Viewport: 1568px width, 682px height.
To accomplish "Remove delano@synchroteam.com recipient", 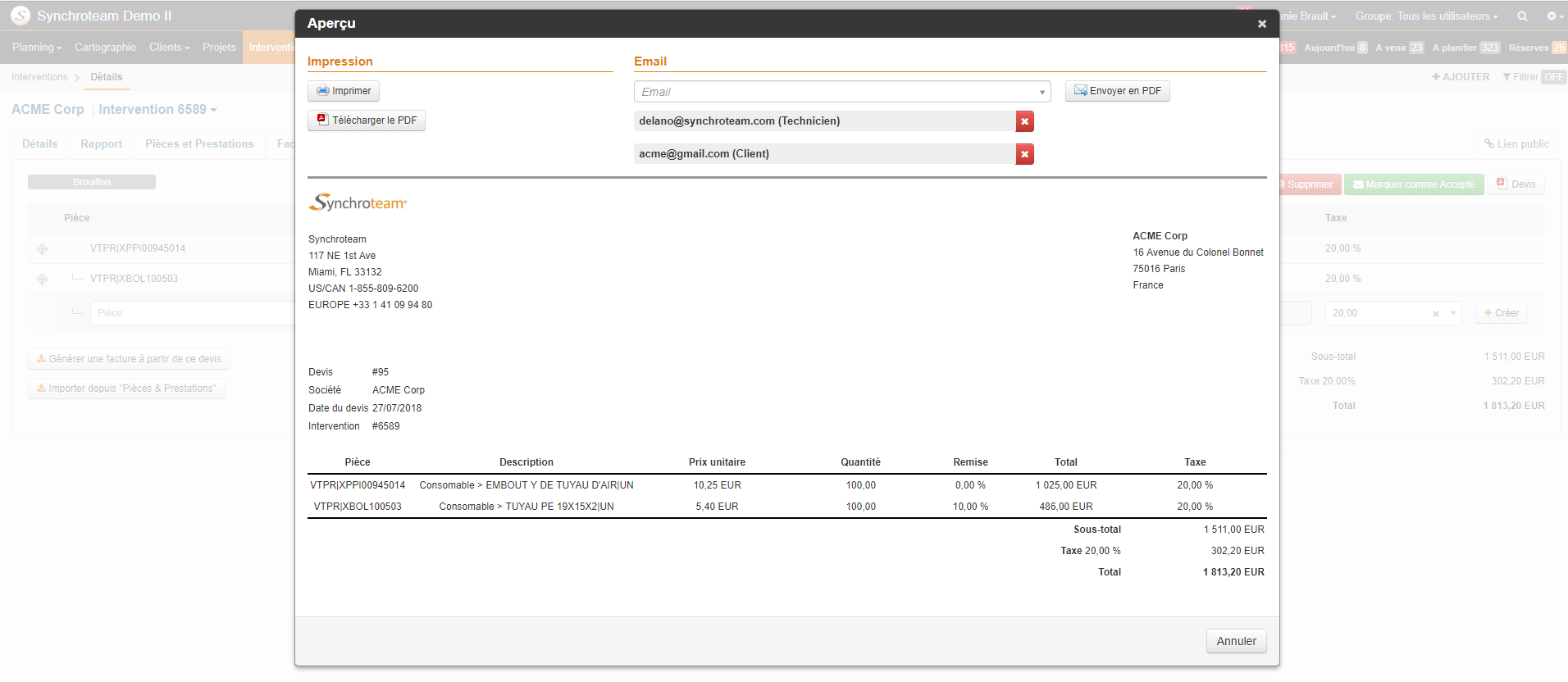I will click(1024, 121).
